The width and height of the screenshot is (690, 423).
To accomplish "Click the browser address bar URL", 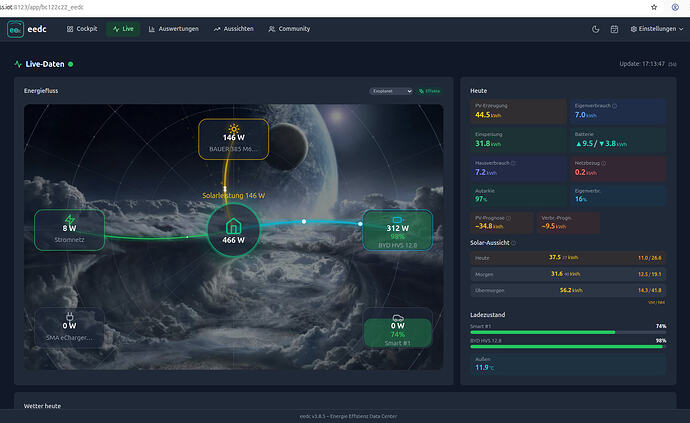I will tap(42, 7).
